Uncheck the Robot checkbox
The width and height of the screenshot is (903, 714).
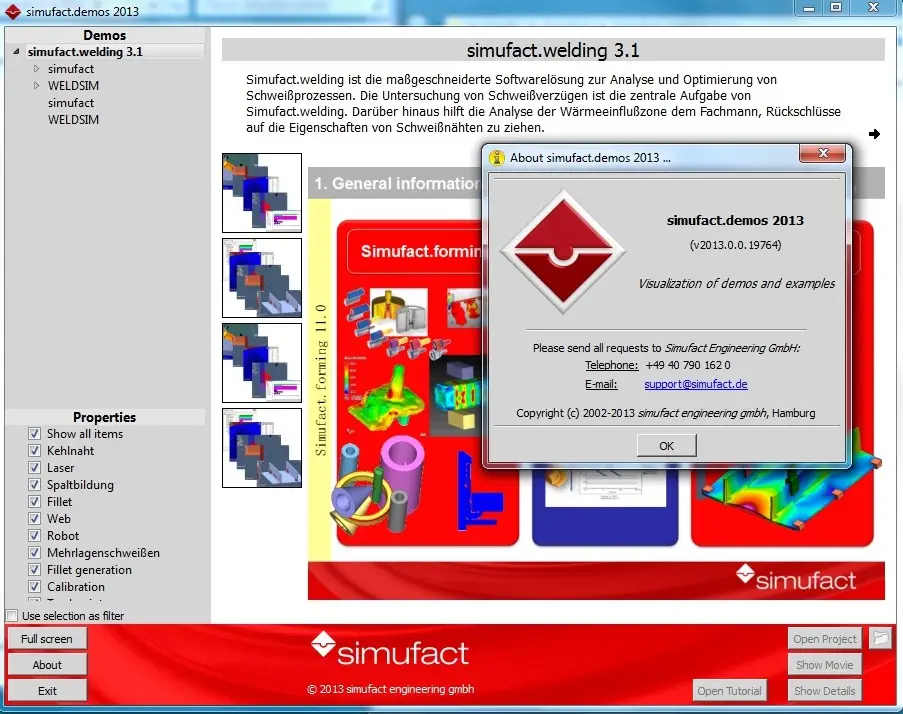click(x=35, y=536)
